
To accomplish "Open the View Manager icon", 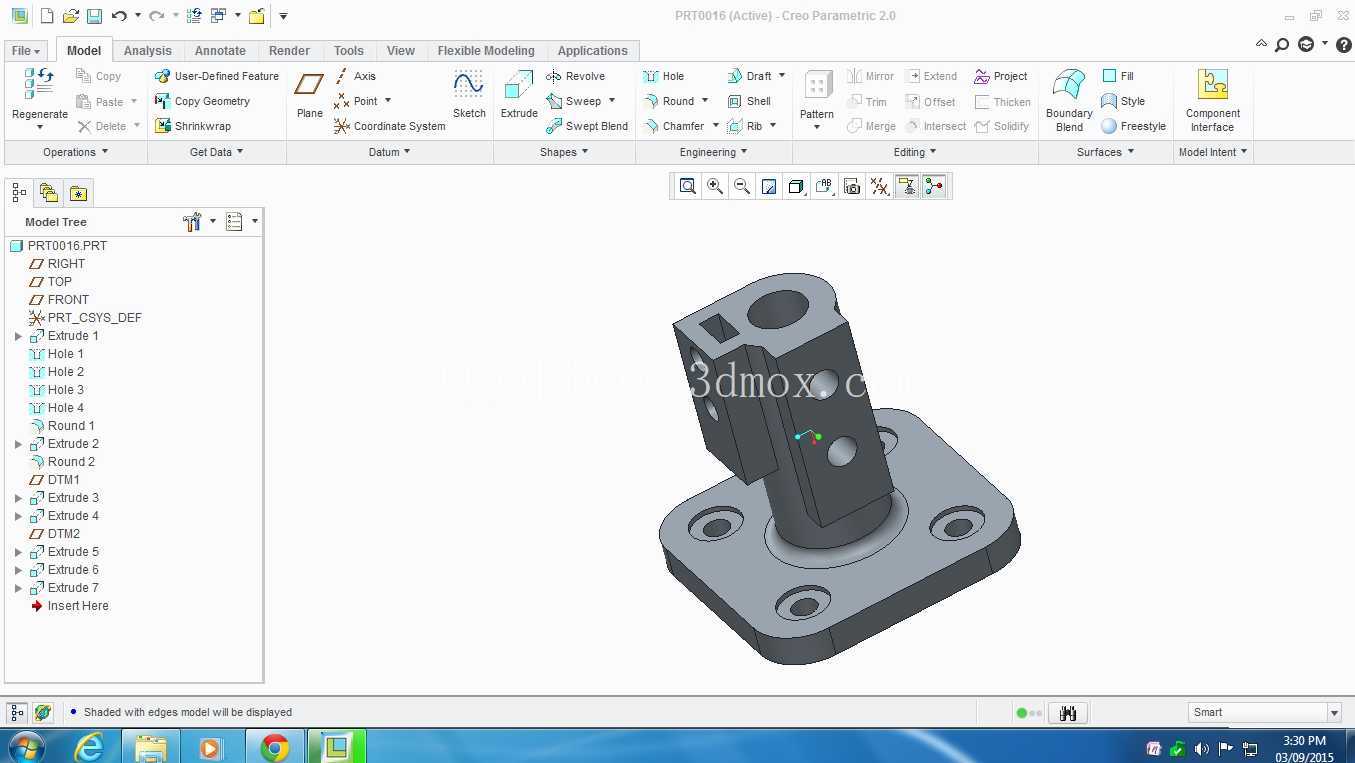I will pos(852,186).
